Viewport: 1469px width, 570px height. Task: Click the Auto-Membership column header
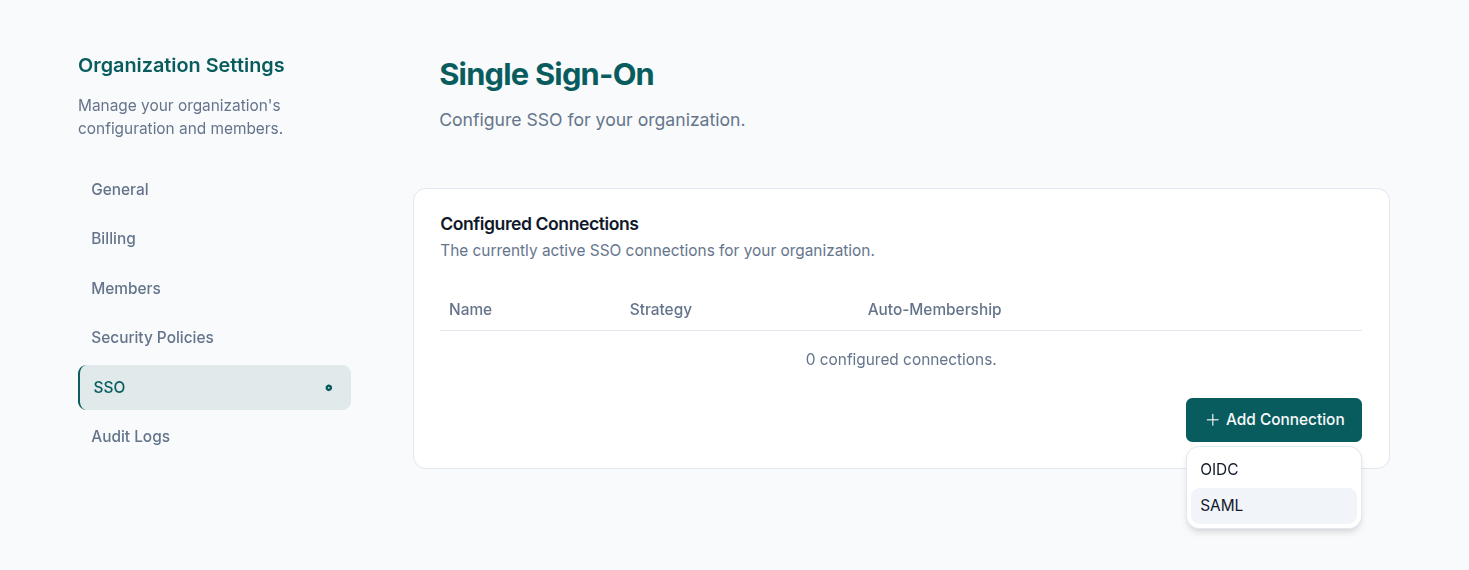[x=934, y=310]
